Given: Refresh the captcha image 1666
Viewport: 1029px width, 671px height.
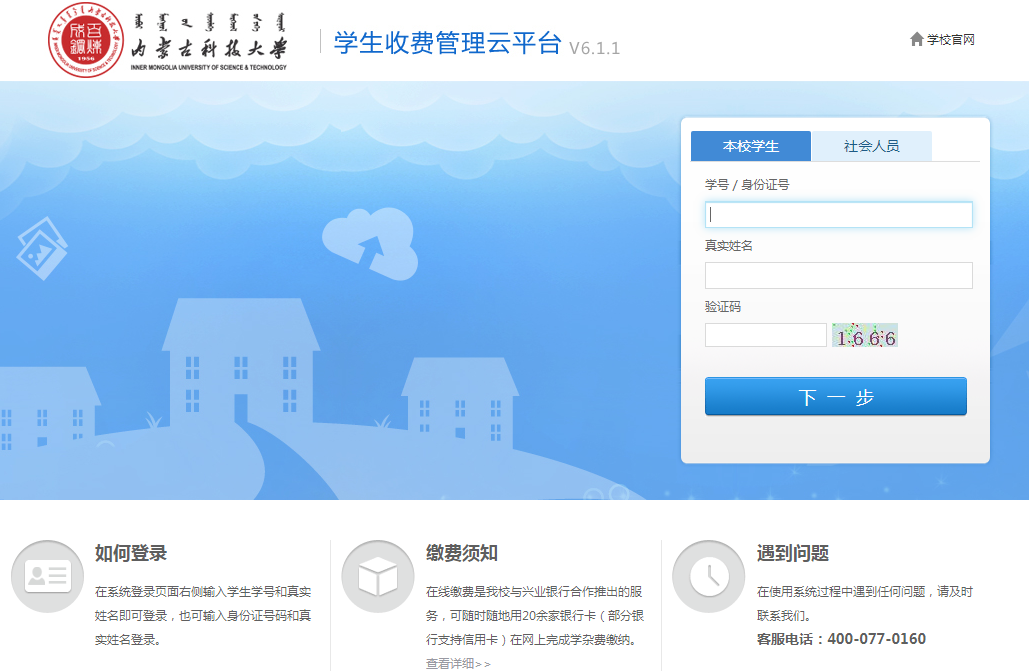Looking at the screenshot, I should click(865, 336).
